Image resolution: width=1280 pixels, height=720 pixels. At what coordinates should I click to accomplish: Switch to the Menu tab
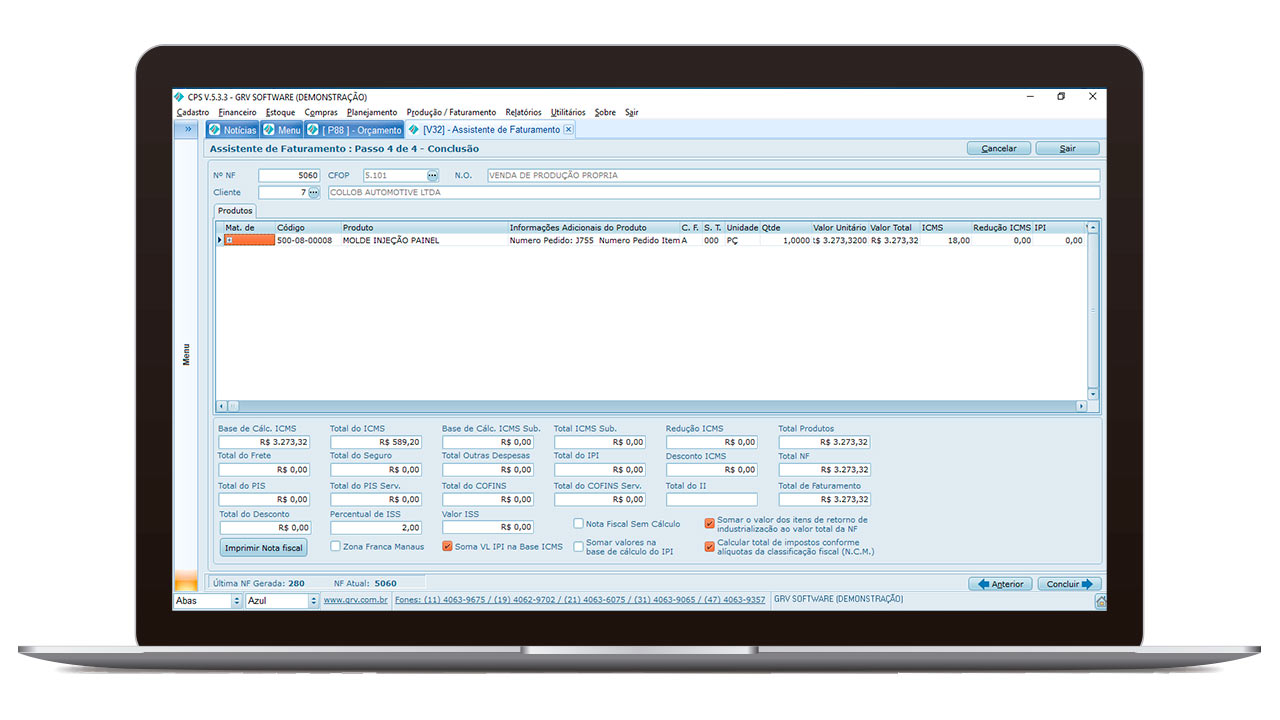pos(281,130)
